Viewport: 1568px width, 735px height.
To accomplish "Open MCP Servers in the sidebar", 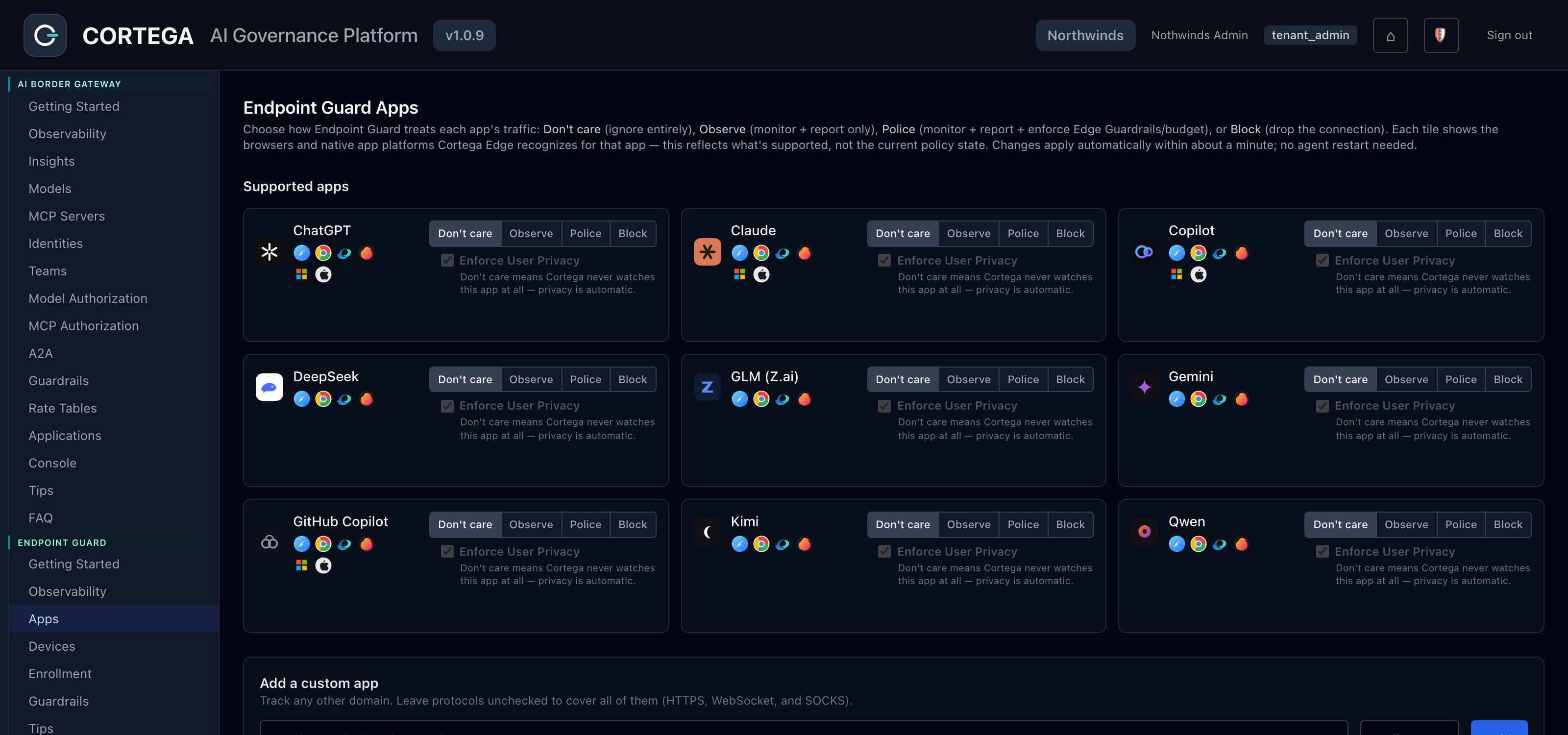I will (x=113, y=216).
